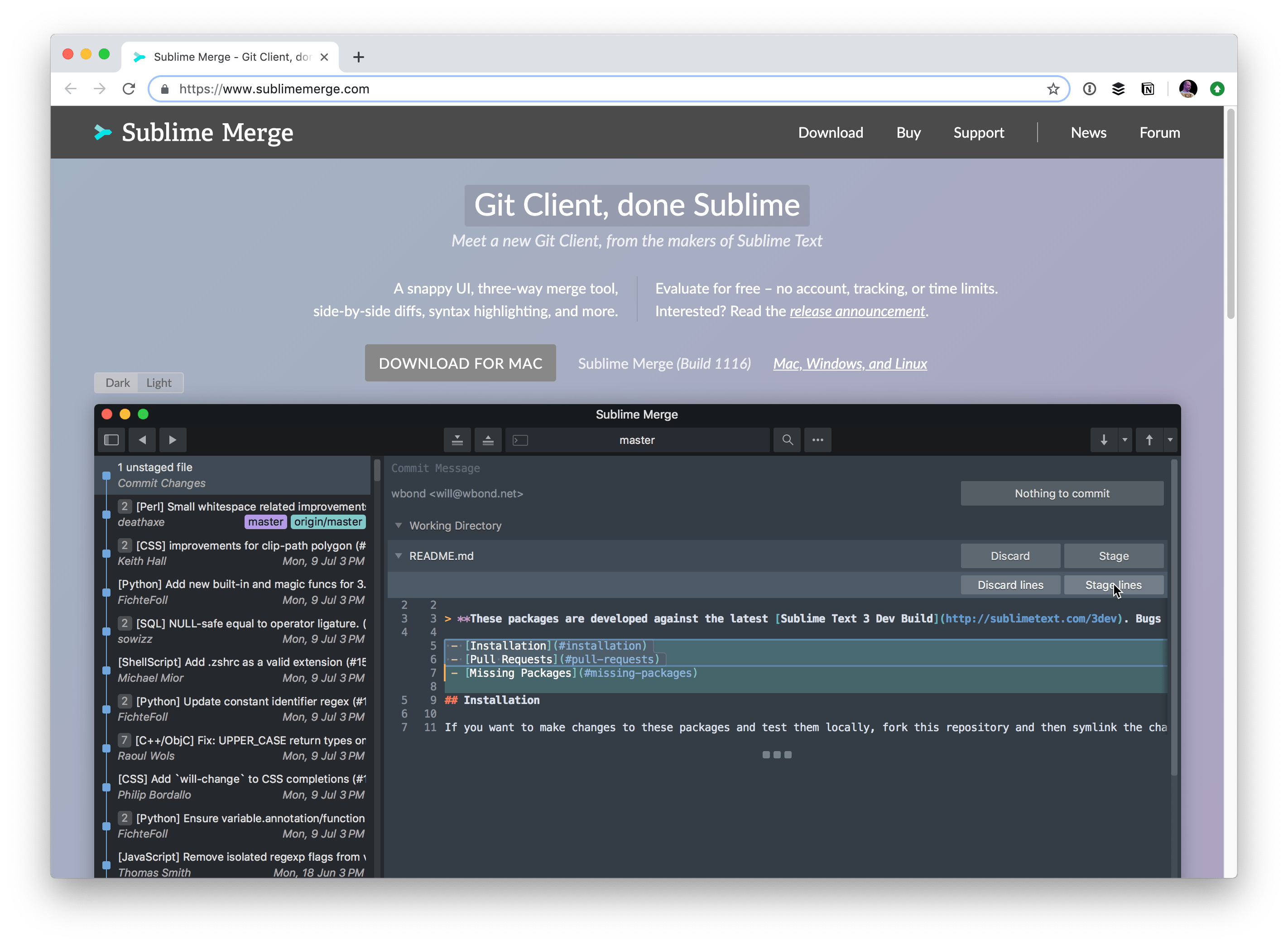Reload the page with refresh icon
The image size is (1288, 945).
(x=129, y=89)
